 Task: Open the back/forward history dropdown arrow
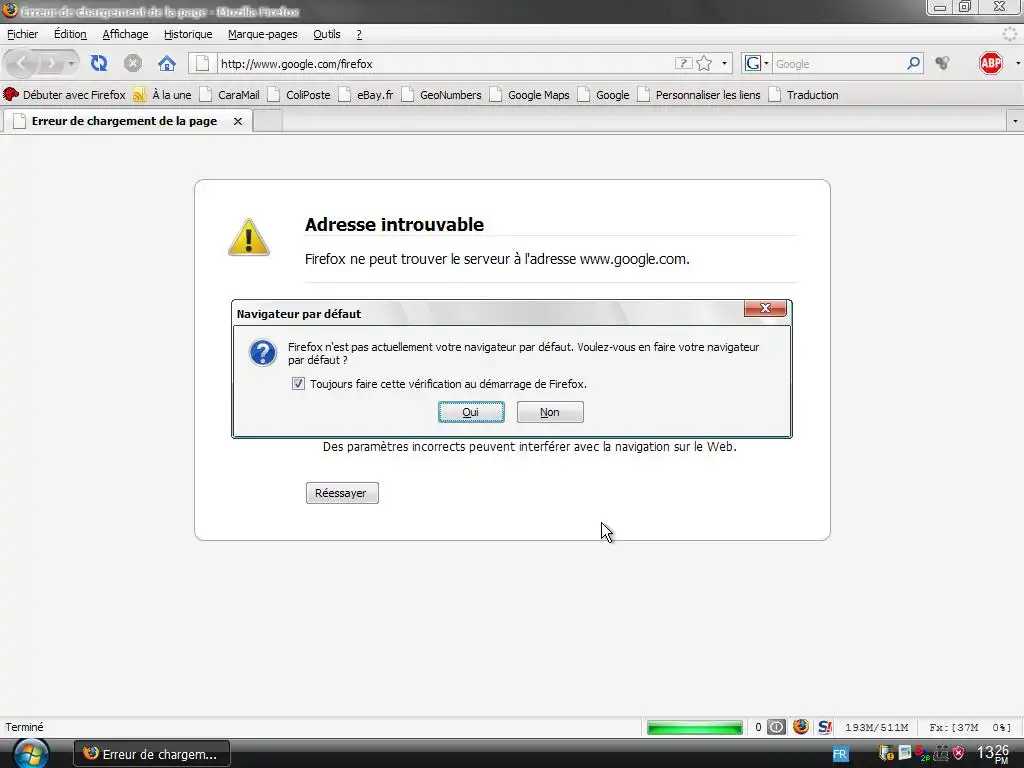[71, 64]
